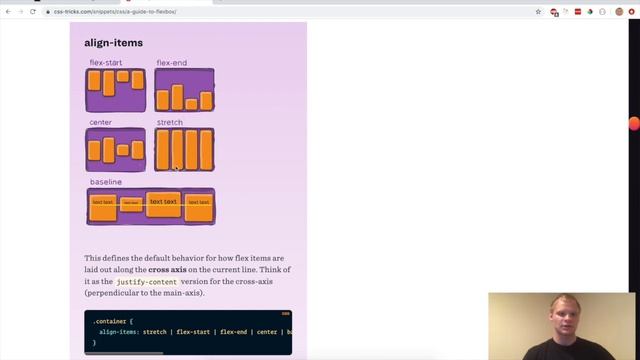
Task: Click the baseline alignment diagram
Action: click(x=151, y=207)
